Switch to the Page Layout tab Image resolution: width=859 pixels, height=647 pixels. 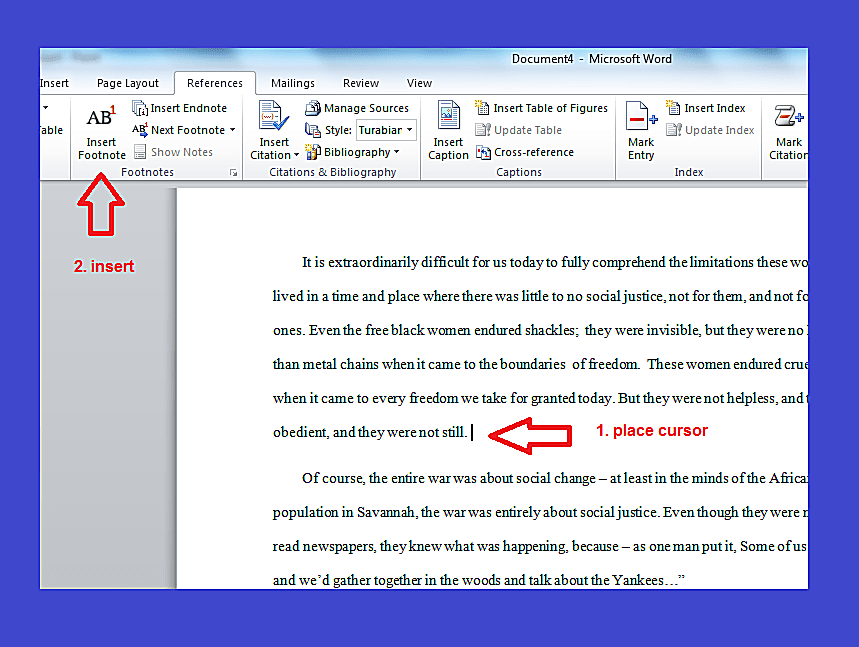click(x=128, y=83)
